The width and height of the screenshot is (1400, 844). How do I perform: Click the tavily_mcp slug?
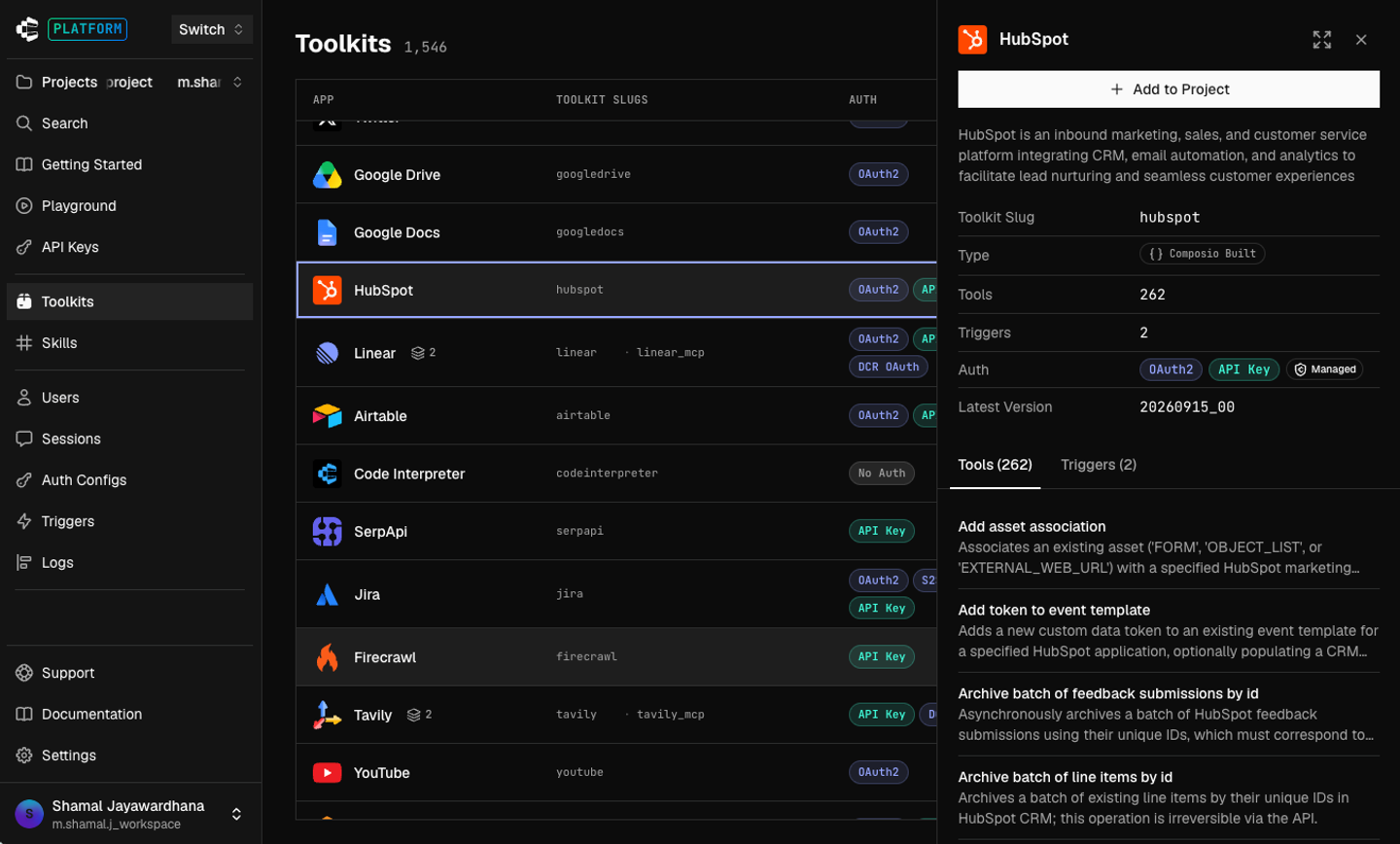(x=671, y=714)
